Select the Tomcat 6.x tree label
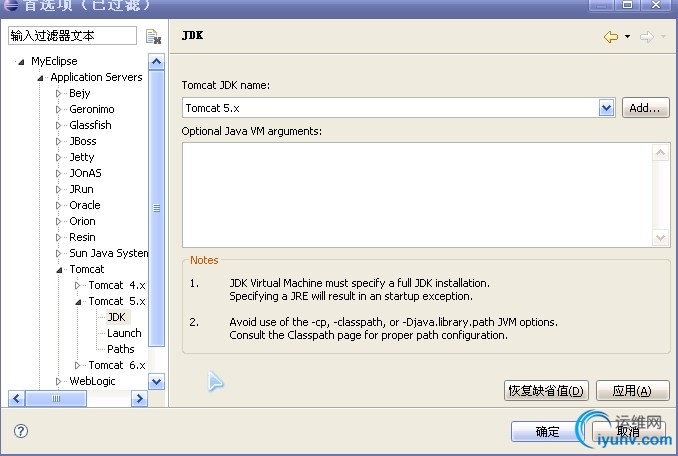Image resolution: width=678 pixels, height=456 pixels. [117, 365]
